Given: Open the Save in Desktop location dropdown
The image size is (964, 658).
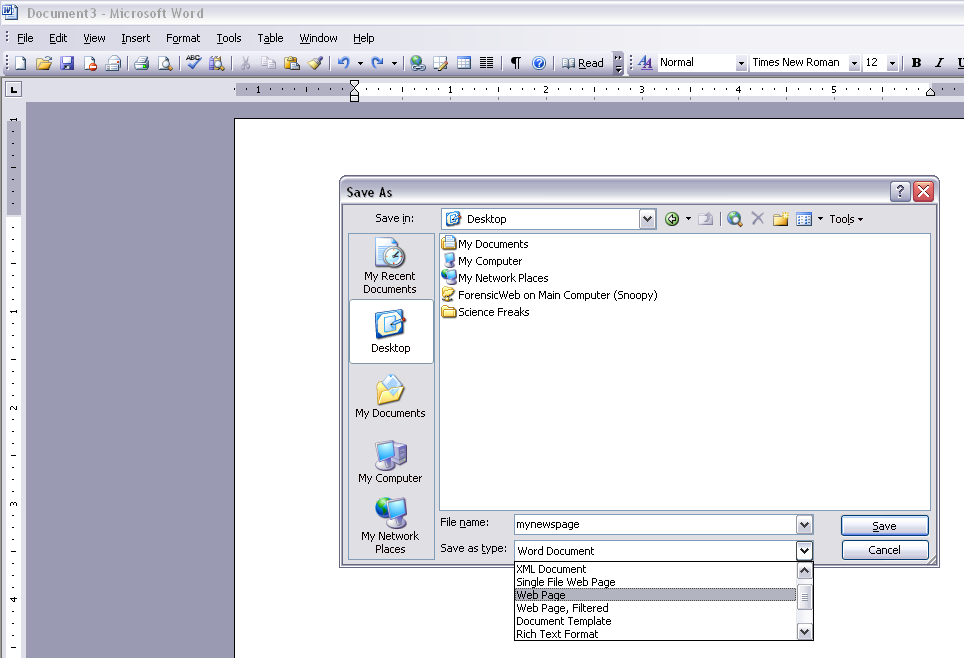Looking at the screenshot, I should tap(647, 219).
